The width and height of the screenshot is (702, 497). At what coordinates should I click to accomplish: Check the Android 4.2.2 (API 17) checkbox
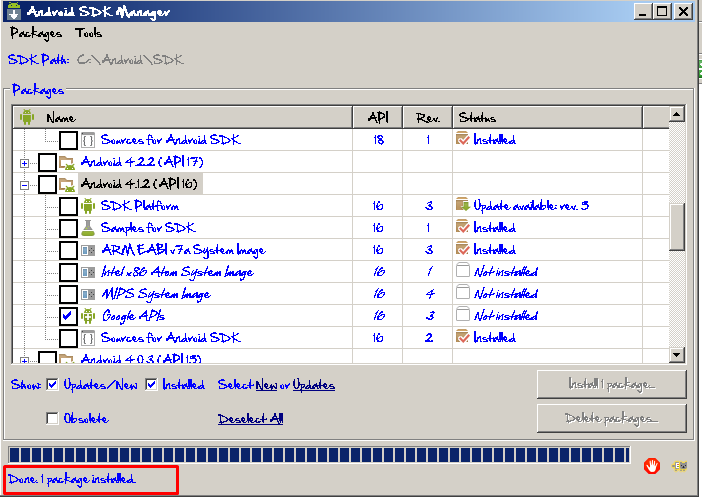click(x=47, y=162)
